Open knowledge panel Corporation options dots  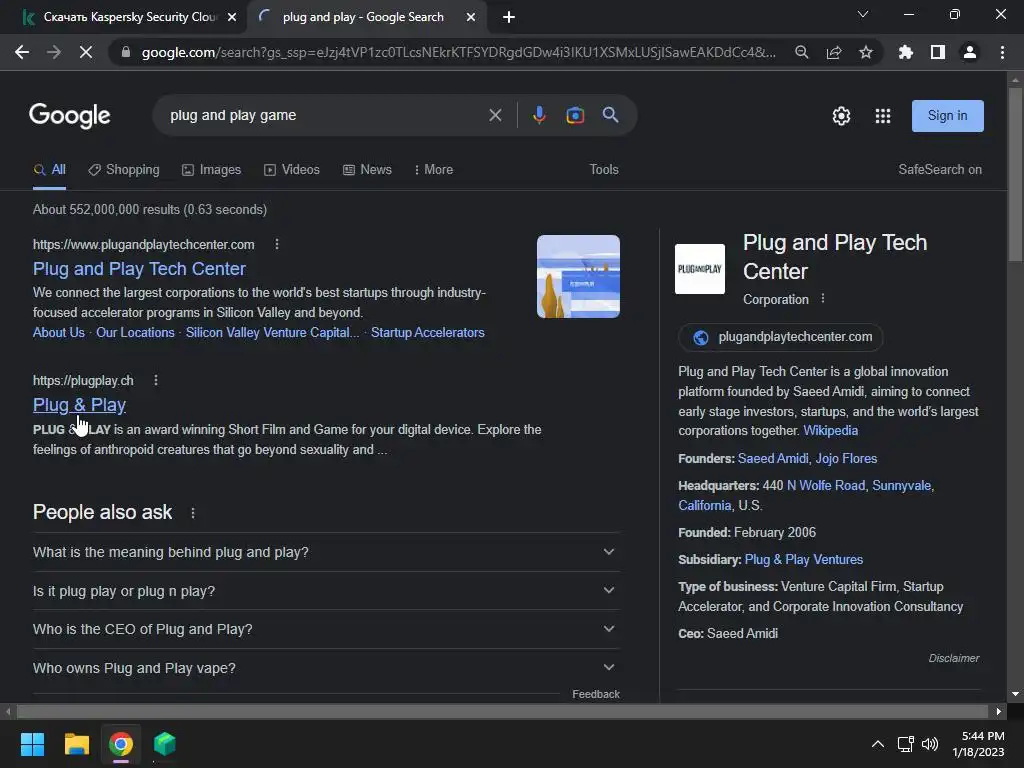(x=823, y=298)
